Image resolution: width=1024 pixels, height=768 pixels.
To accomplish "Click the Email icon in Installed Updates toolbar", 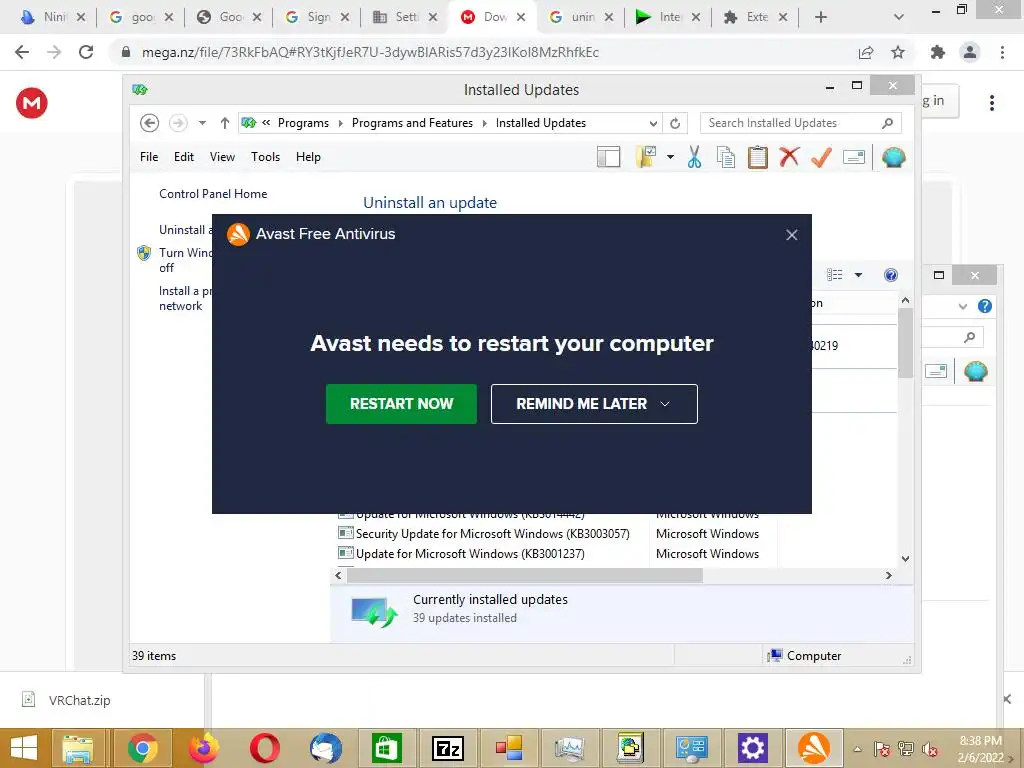I will (854, 157).
